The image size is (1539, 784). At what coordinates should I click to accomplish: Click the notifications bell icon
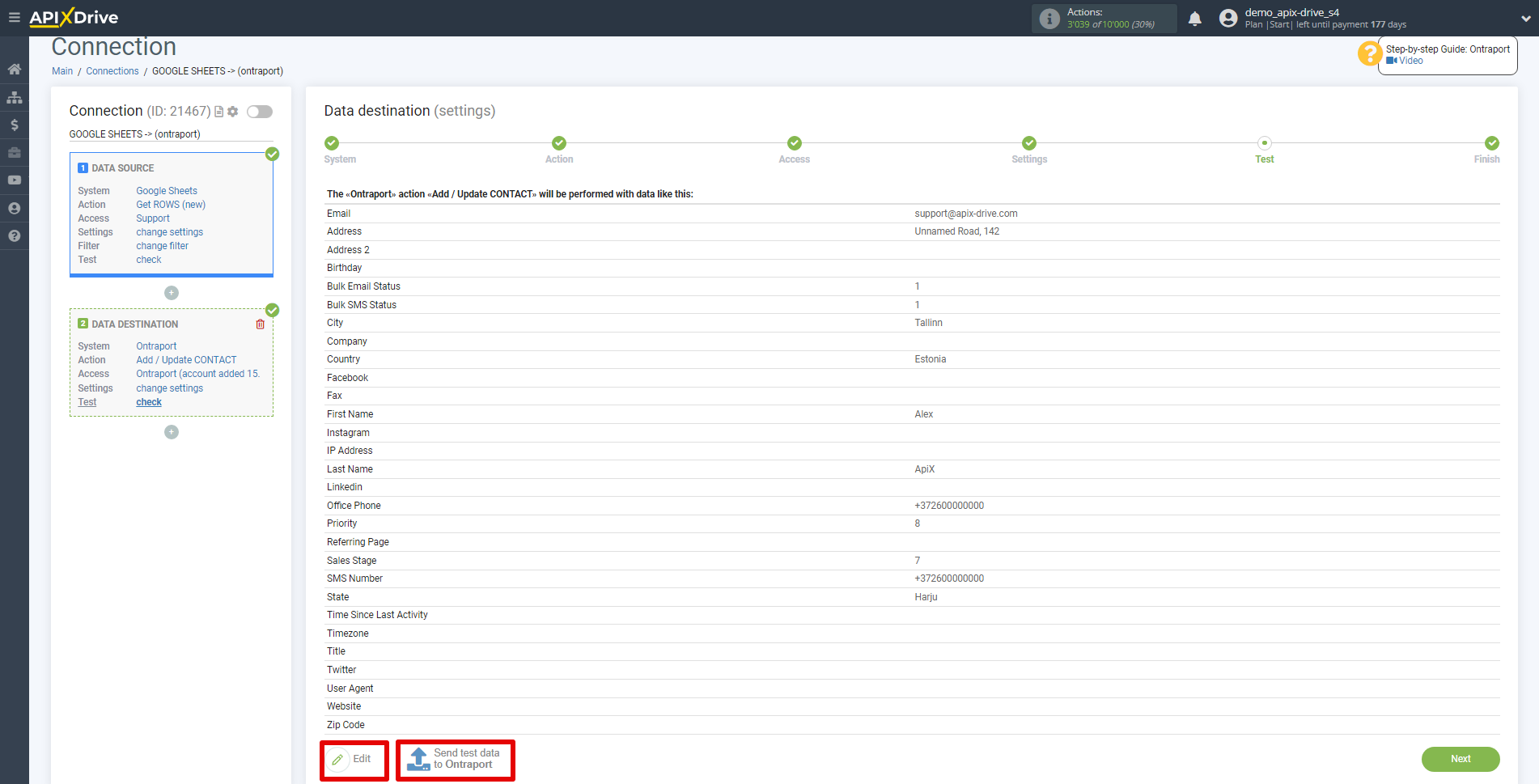coord(1194,19)
